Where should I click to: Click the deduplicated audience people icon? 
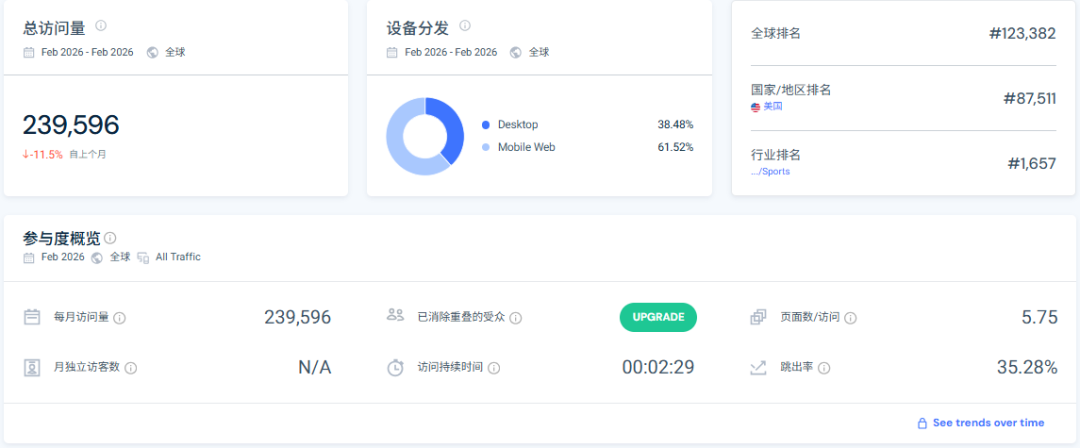click(x=395, y=316)
